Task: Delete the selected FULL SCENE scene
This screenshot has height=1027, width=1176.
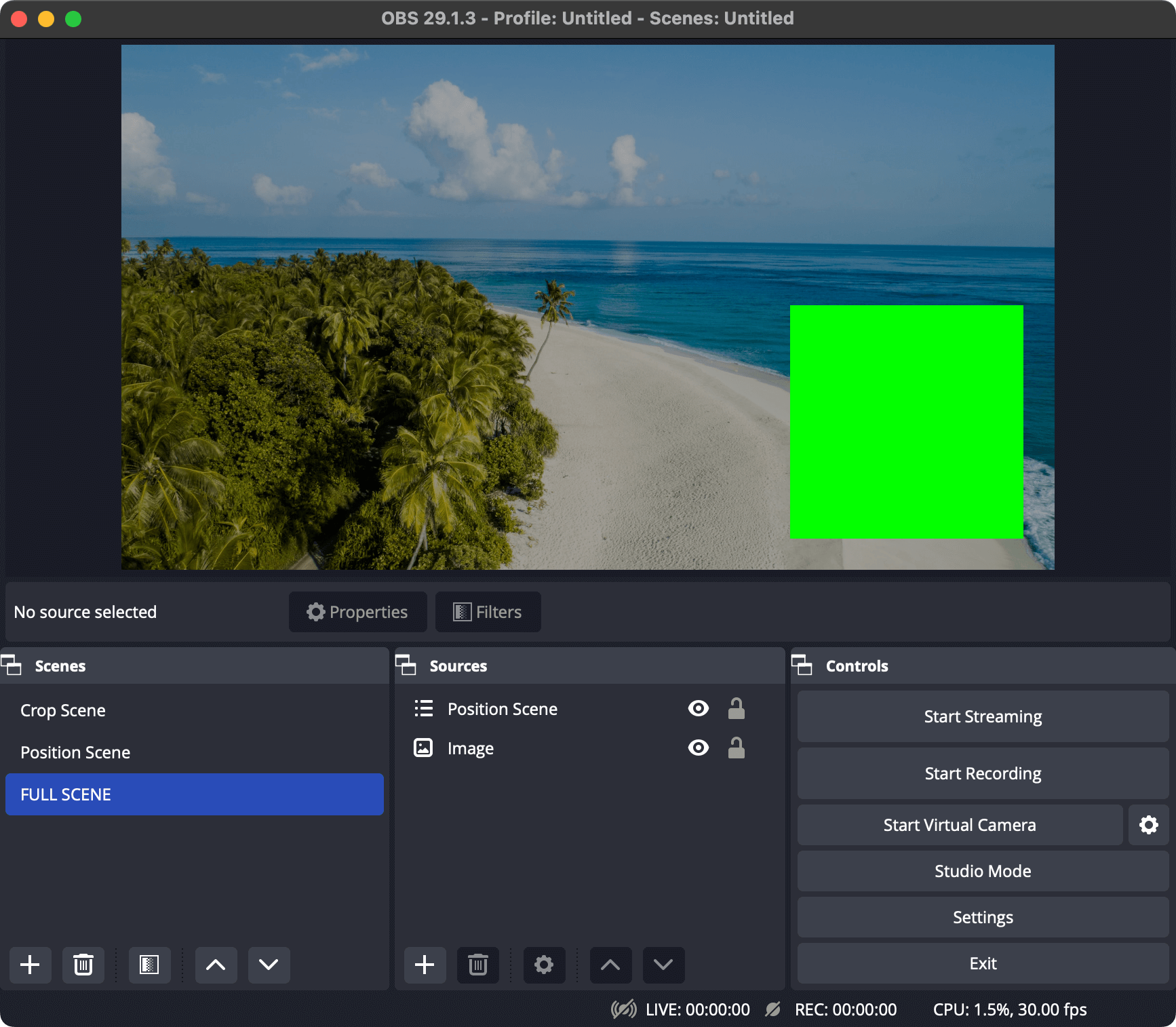Action: [83, 965]
